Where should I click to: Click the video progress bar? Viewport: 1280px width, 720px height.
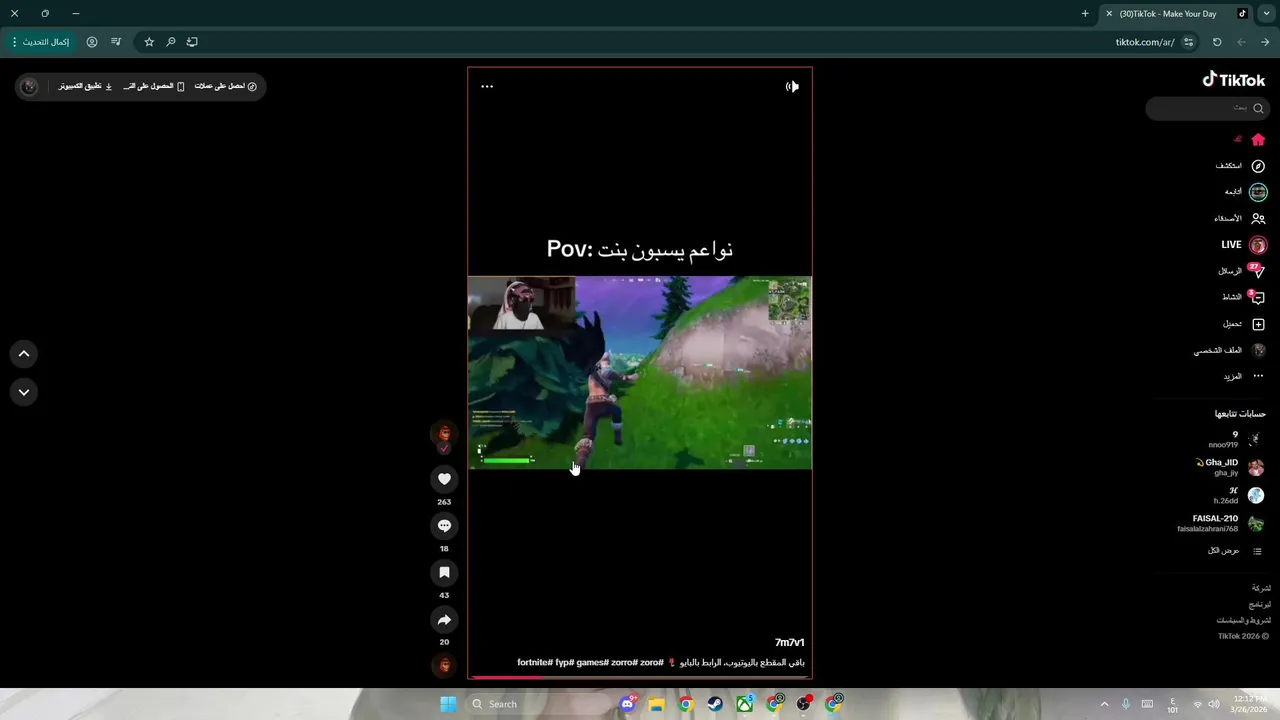point(640,677)
